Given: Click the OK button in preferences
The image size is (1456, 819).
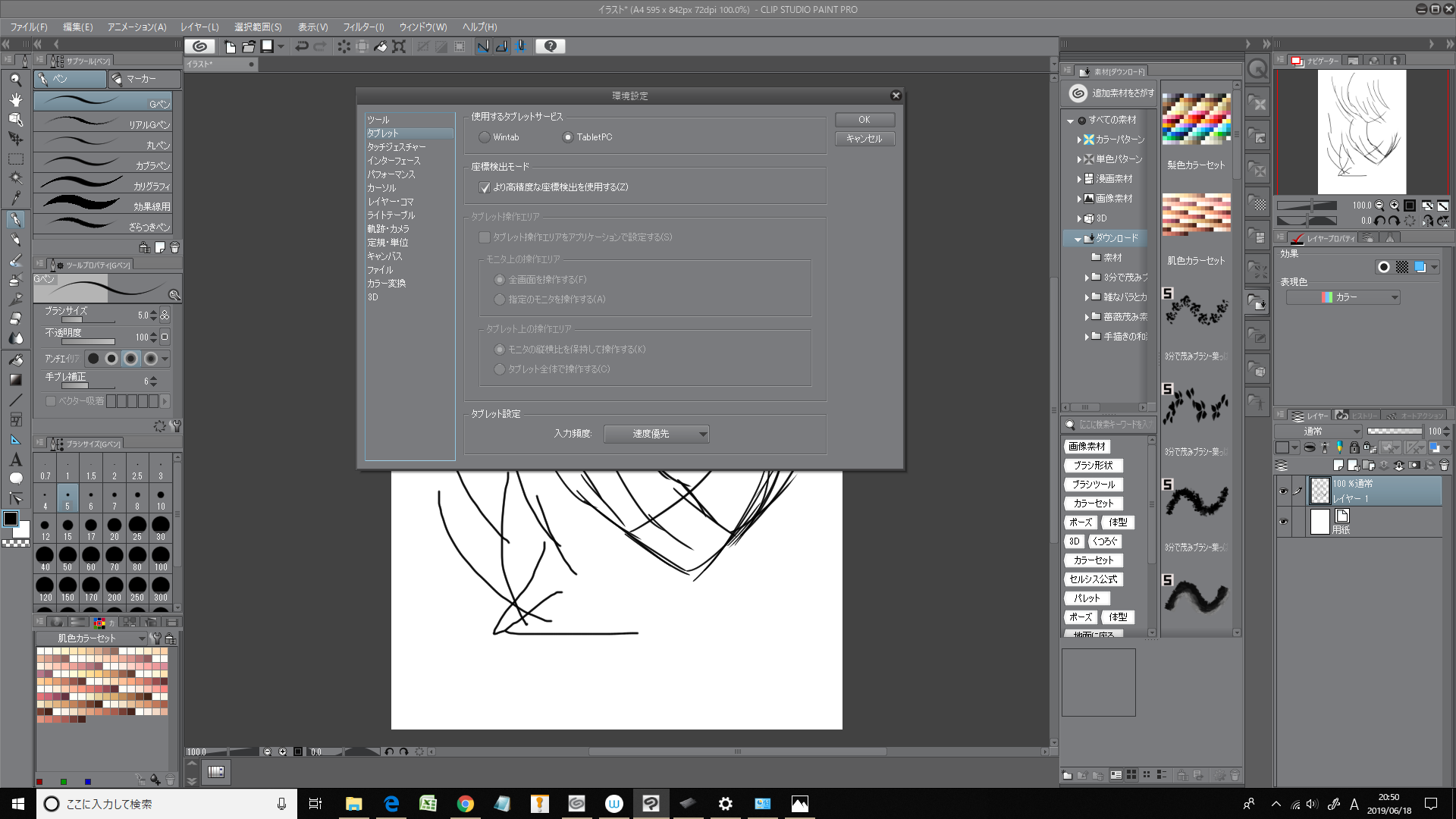Looking at the screenshot, I should (x=864, y=120).
